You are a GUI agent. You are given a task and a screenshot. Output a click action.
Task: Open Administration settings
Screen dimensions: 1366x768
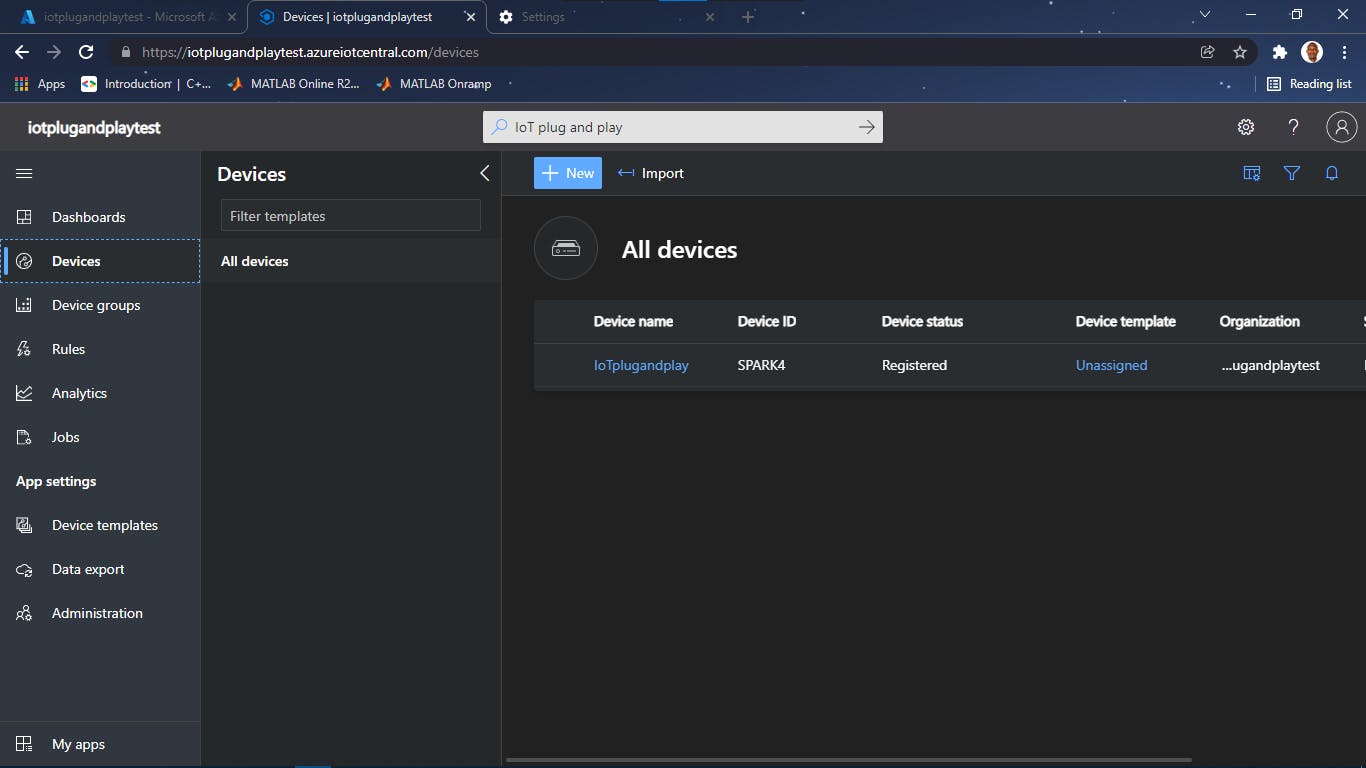(x=100, y=613)
